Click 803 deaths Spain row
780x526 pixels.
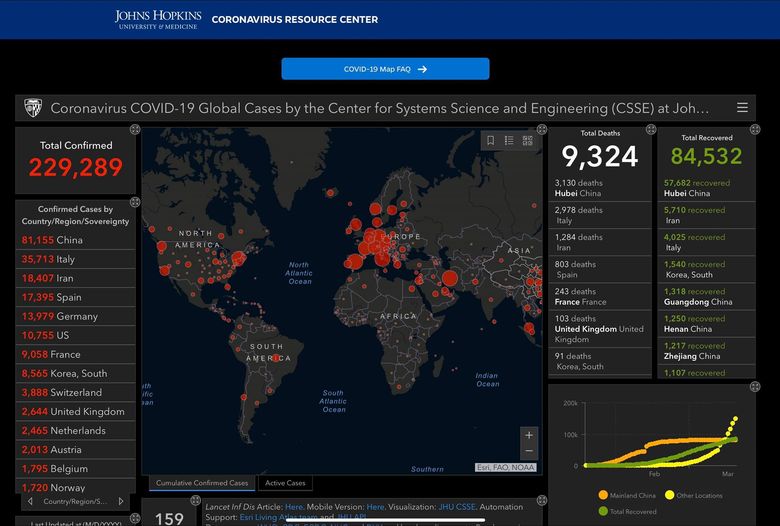coord(600,269)
